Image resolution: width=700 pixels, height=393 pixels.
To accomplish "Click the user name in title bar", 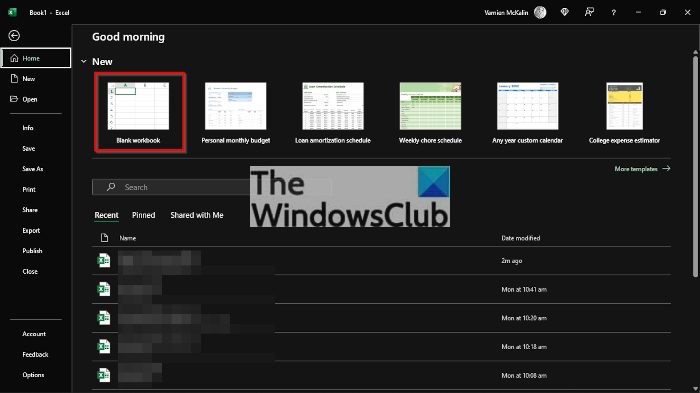I will tap(506, 13).
